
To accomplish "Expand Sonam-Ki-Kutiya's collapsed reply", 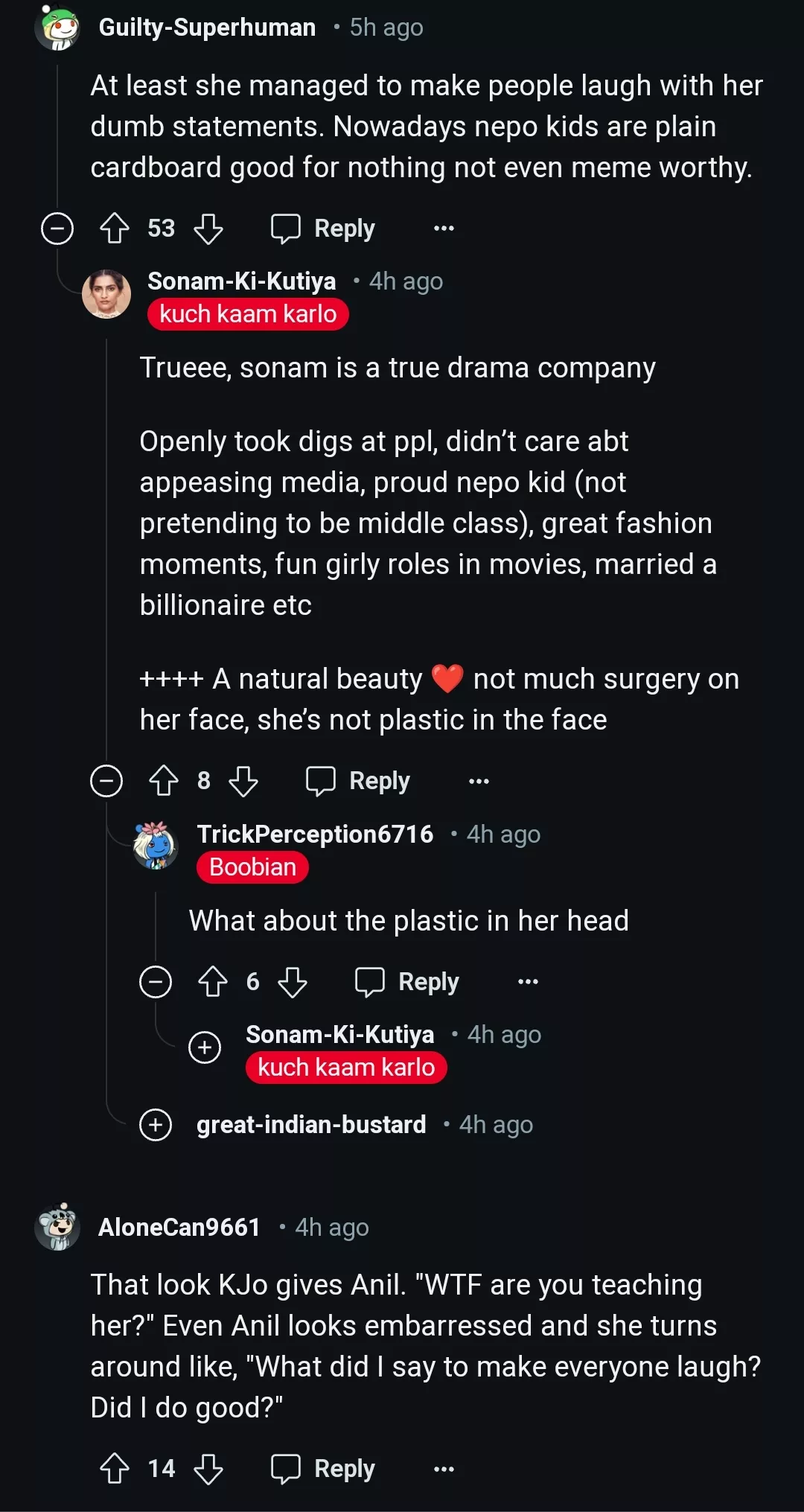I will point(205,1047).
